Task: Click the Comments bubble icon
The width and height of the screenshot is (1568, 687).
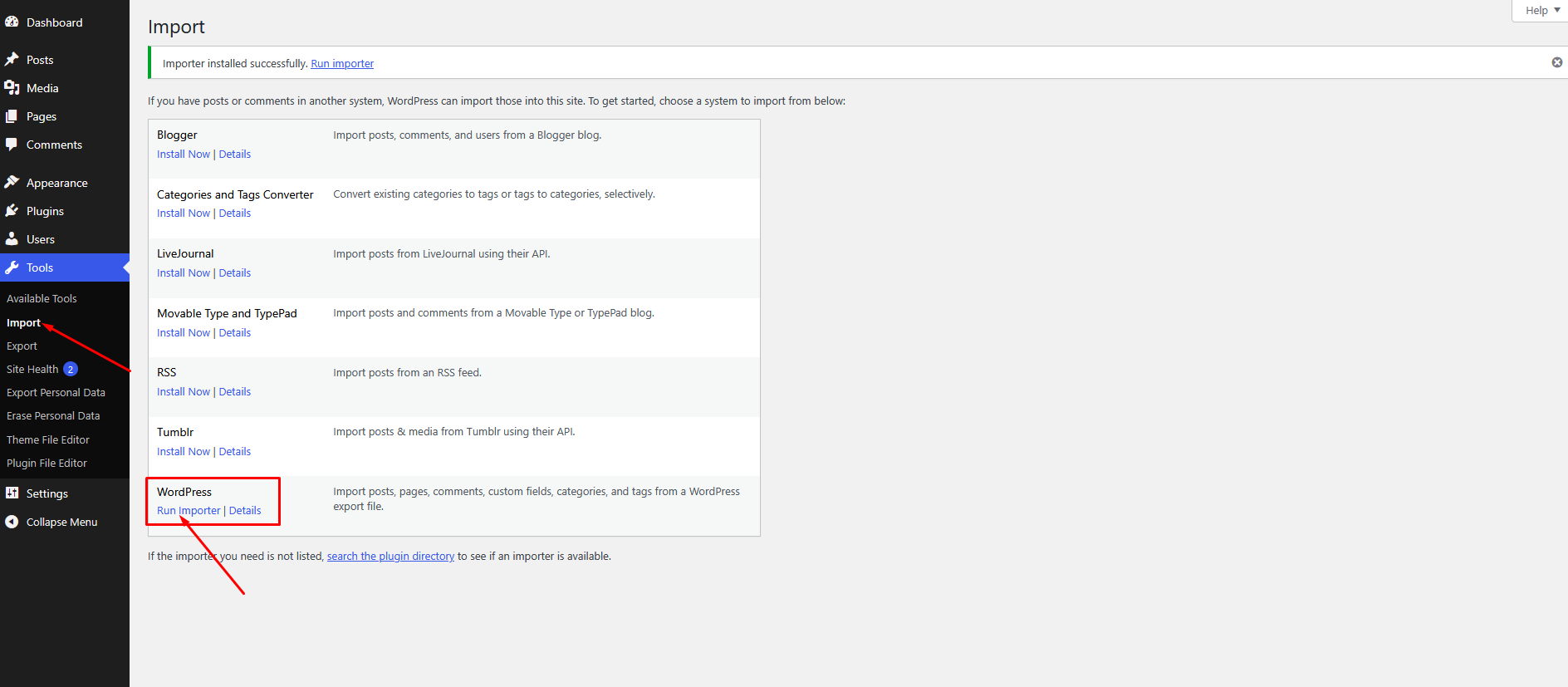Action: (12, 145)
